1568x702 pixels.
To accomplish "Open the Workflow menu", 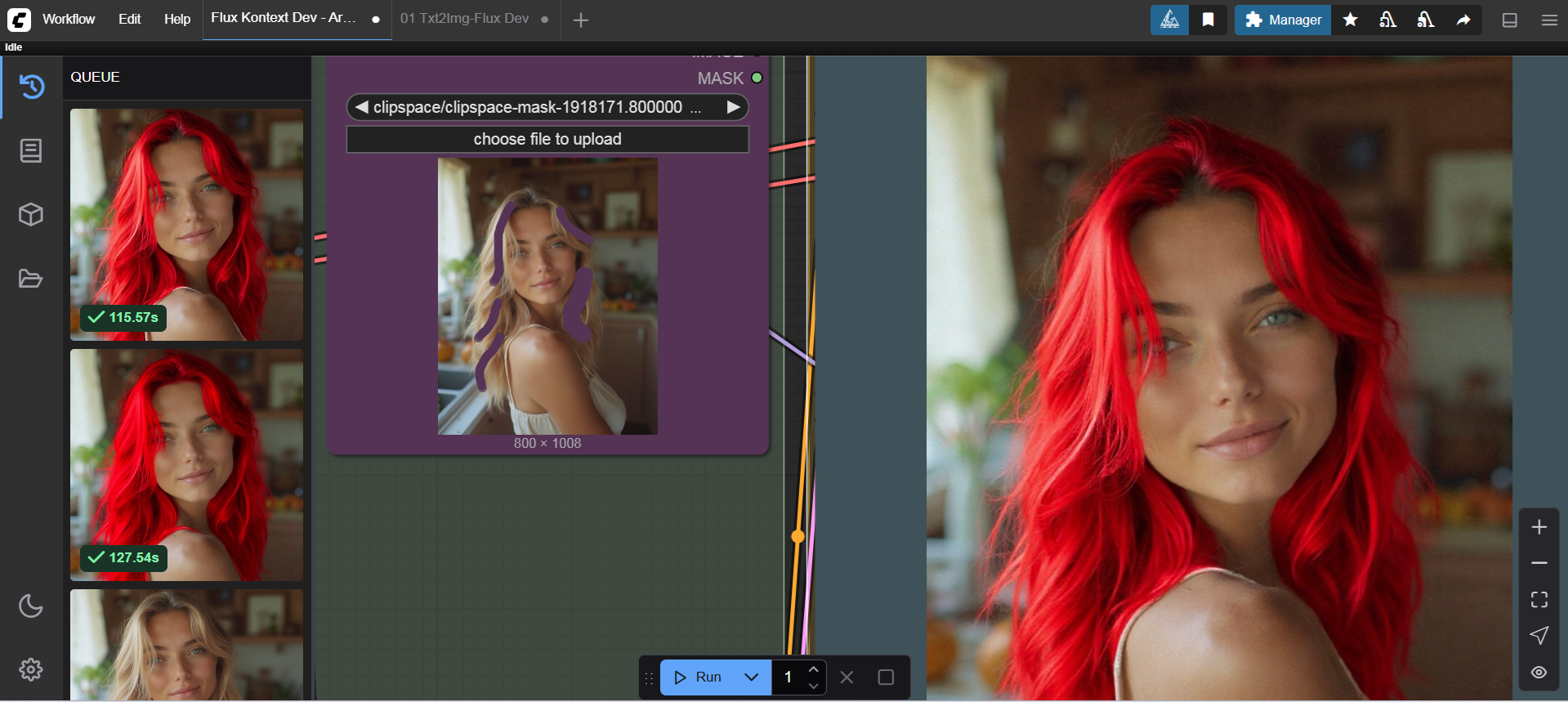I will (x=69, y=19).
